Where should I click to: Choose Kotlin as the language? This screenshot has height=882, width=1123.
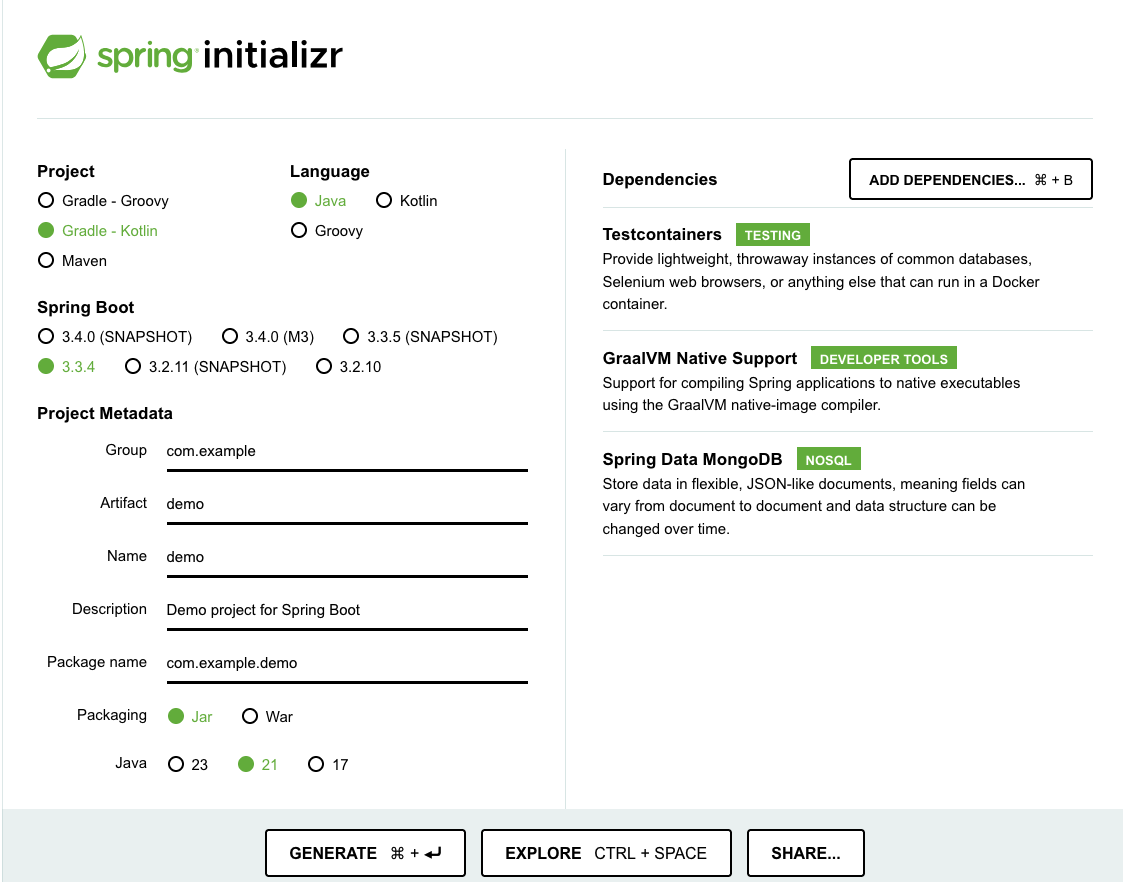coord(385,200)
